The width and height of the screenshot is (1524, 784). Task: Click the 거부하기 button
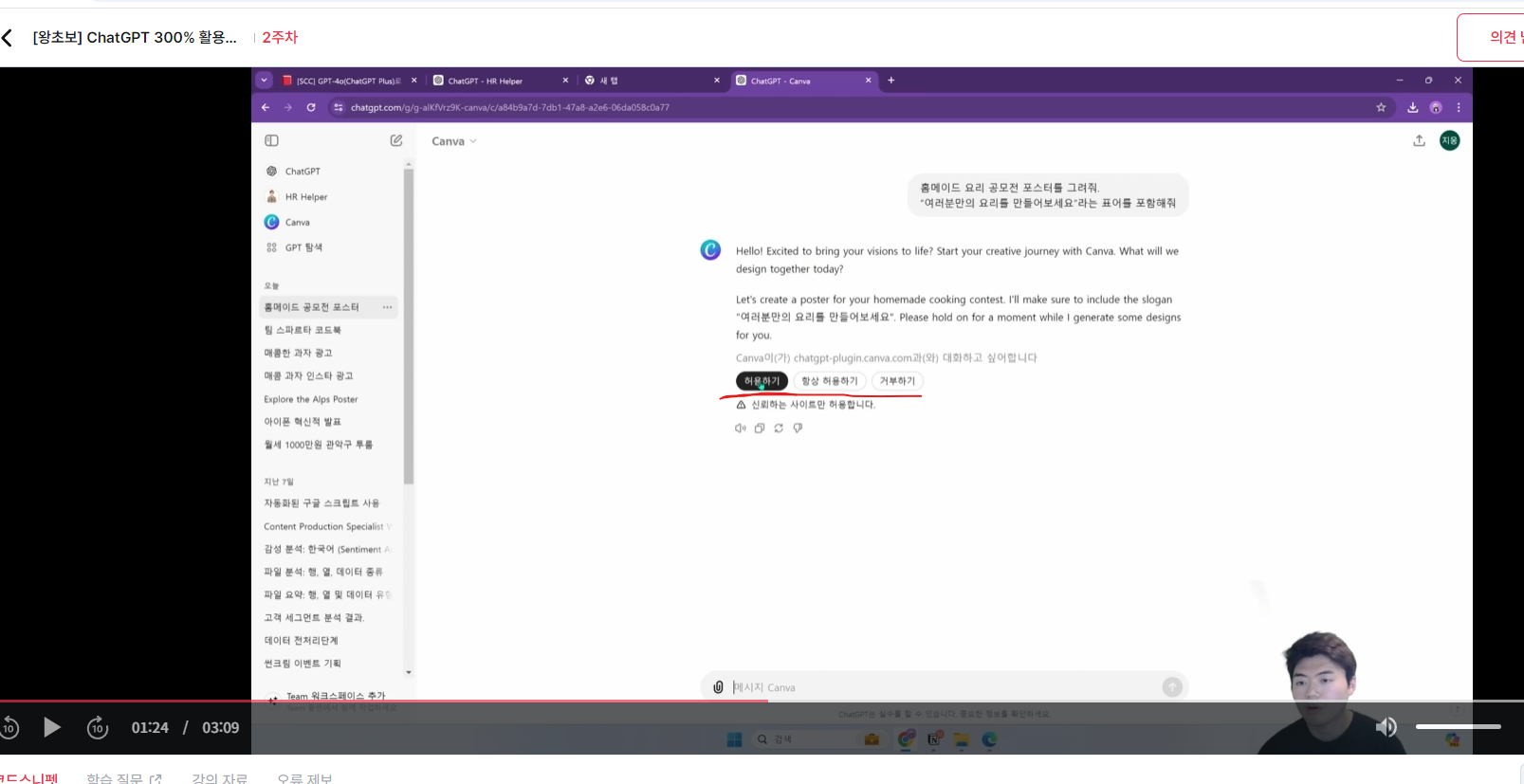(897, 381)
